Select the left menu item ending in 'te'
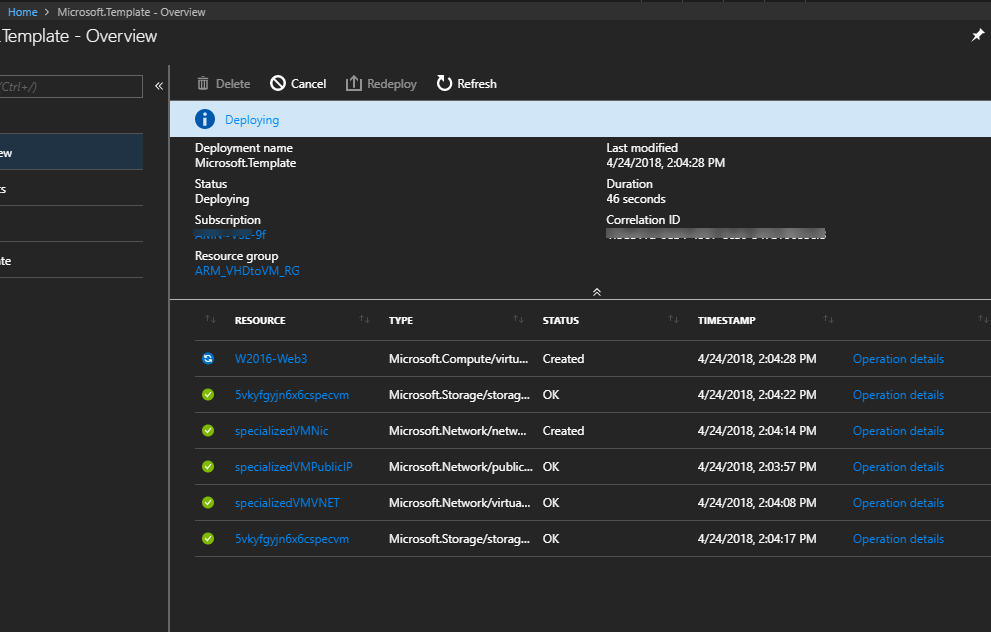The width and height of the screenshot is (991, 632). tap(71, 260)
